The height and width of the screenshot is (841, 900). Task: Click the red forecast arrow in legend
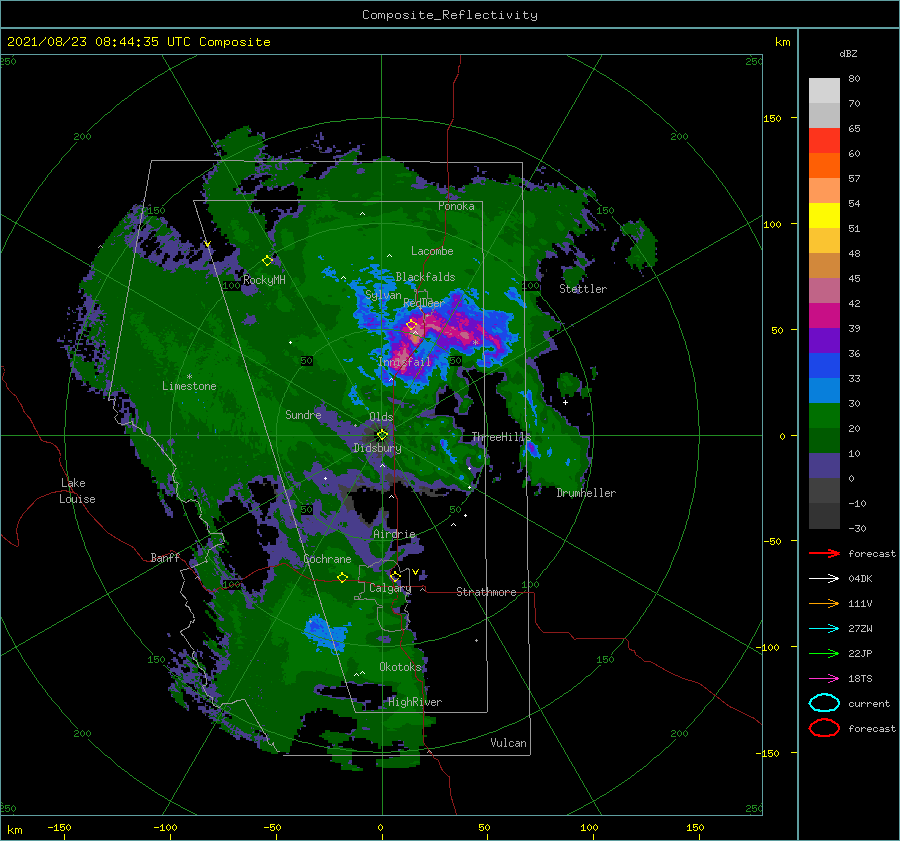[824, 553]
